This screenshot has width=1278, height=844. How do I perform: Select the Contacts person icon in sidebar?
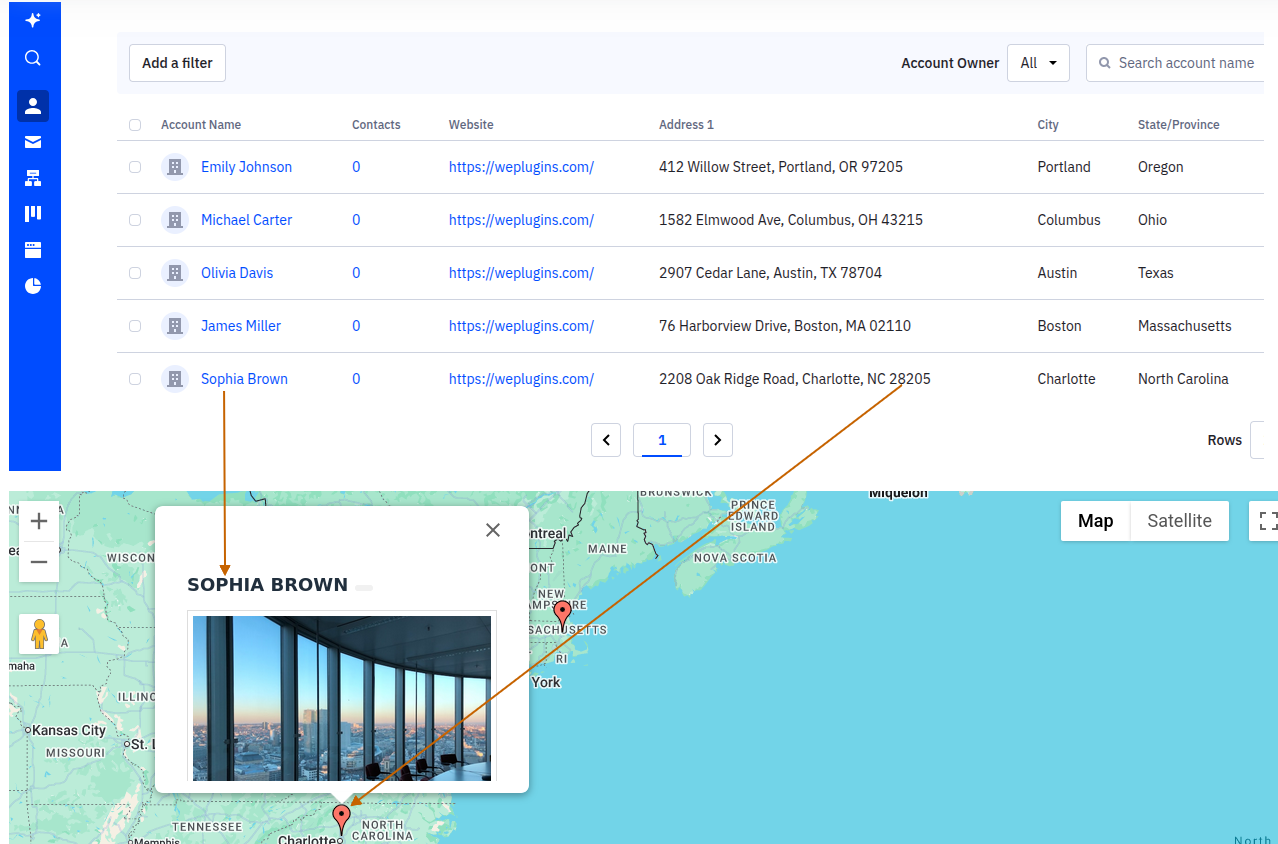click(33, 105)
